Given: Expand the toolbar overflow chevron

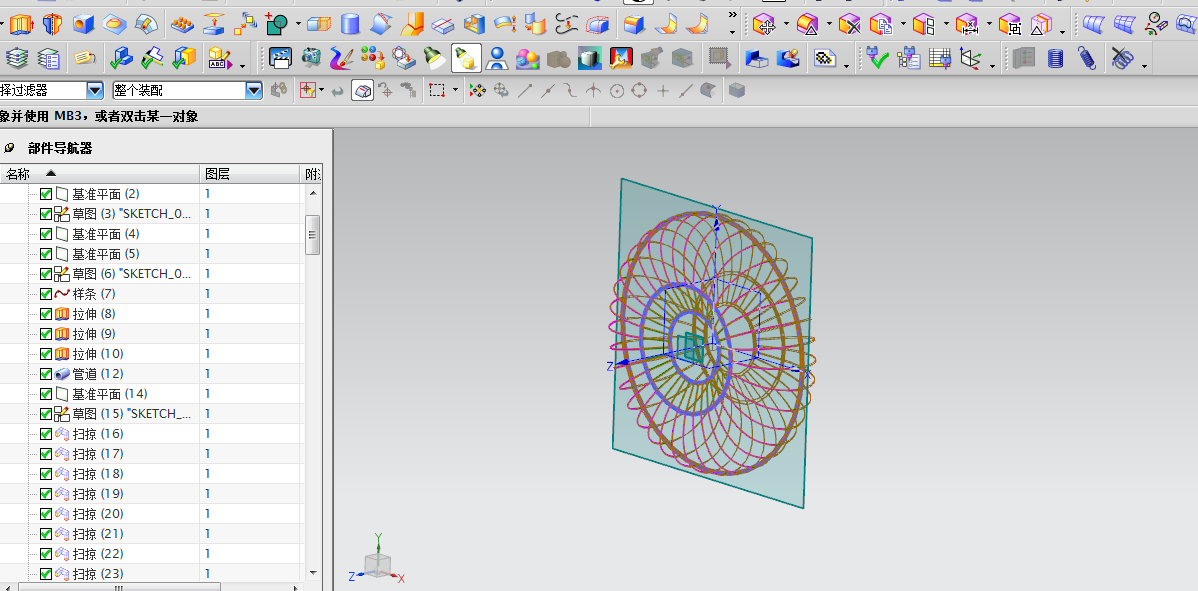Looking at the screenshot, I should tap(733, 15).
